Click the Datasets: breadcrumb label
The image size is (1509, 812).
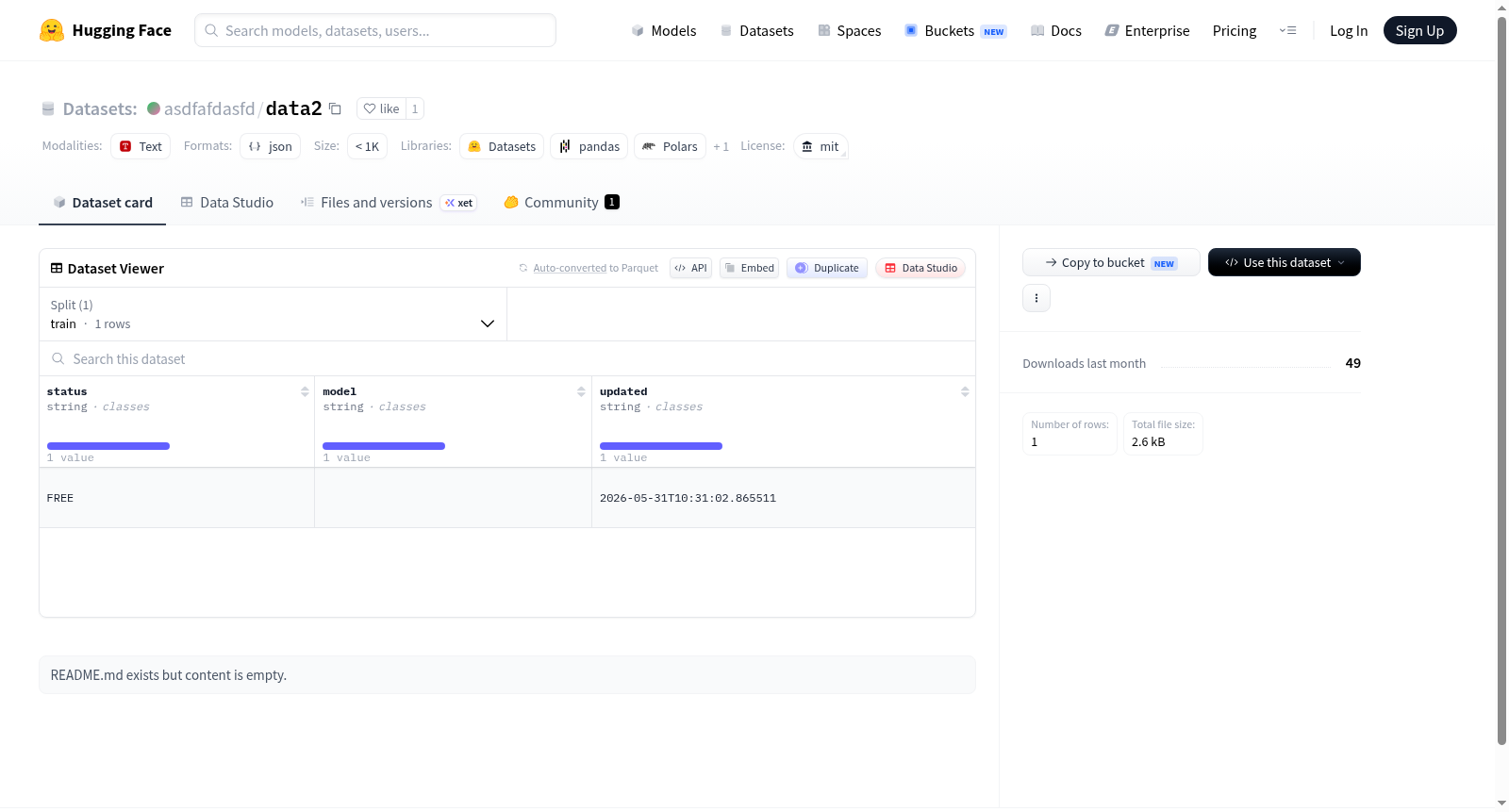click(x=100, y=108)
